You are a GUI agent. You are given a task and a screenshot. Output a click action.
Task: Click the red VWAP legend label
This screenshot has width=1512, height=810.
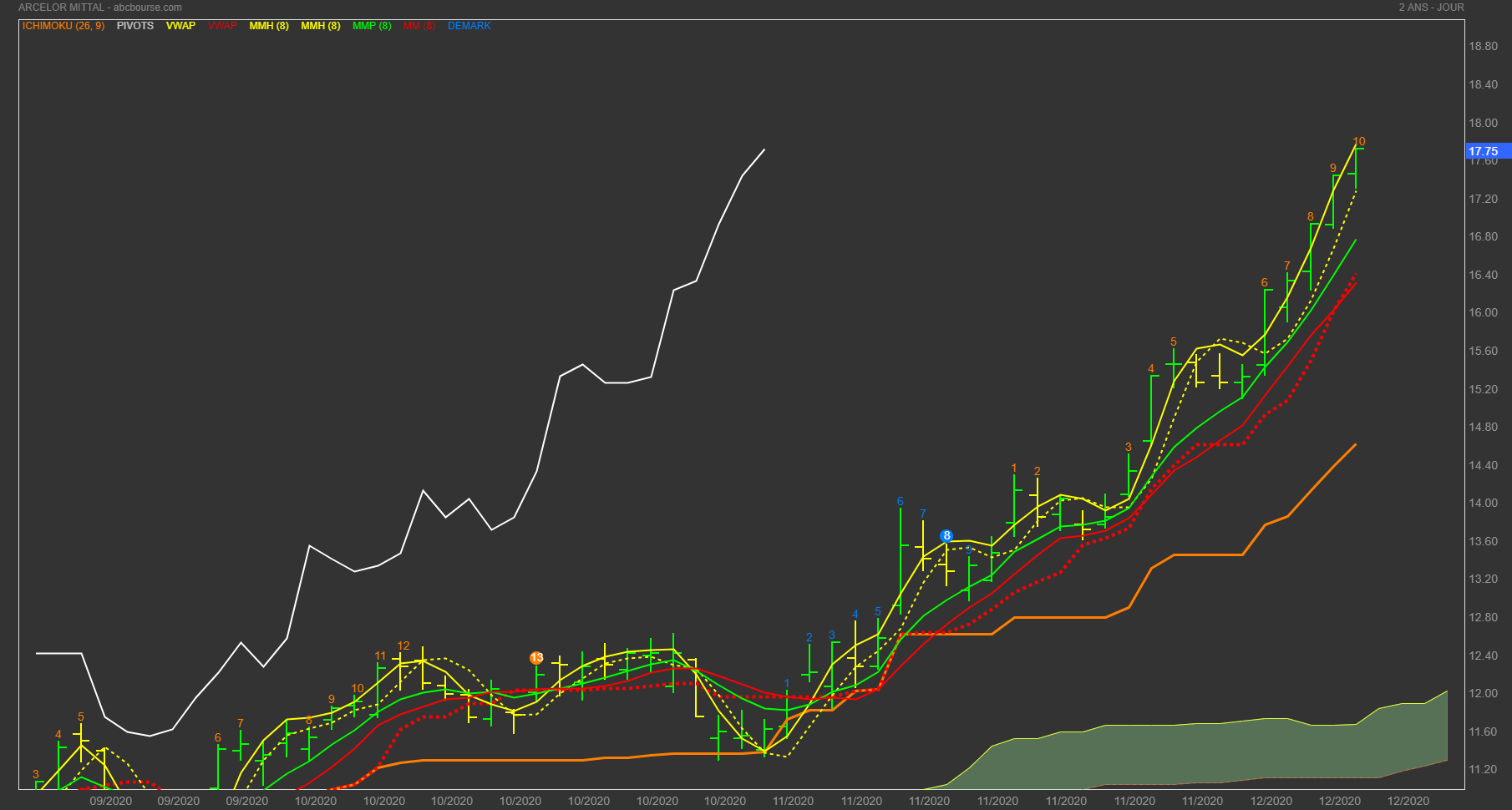tap(222, 26)
